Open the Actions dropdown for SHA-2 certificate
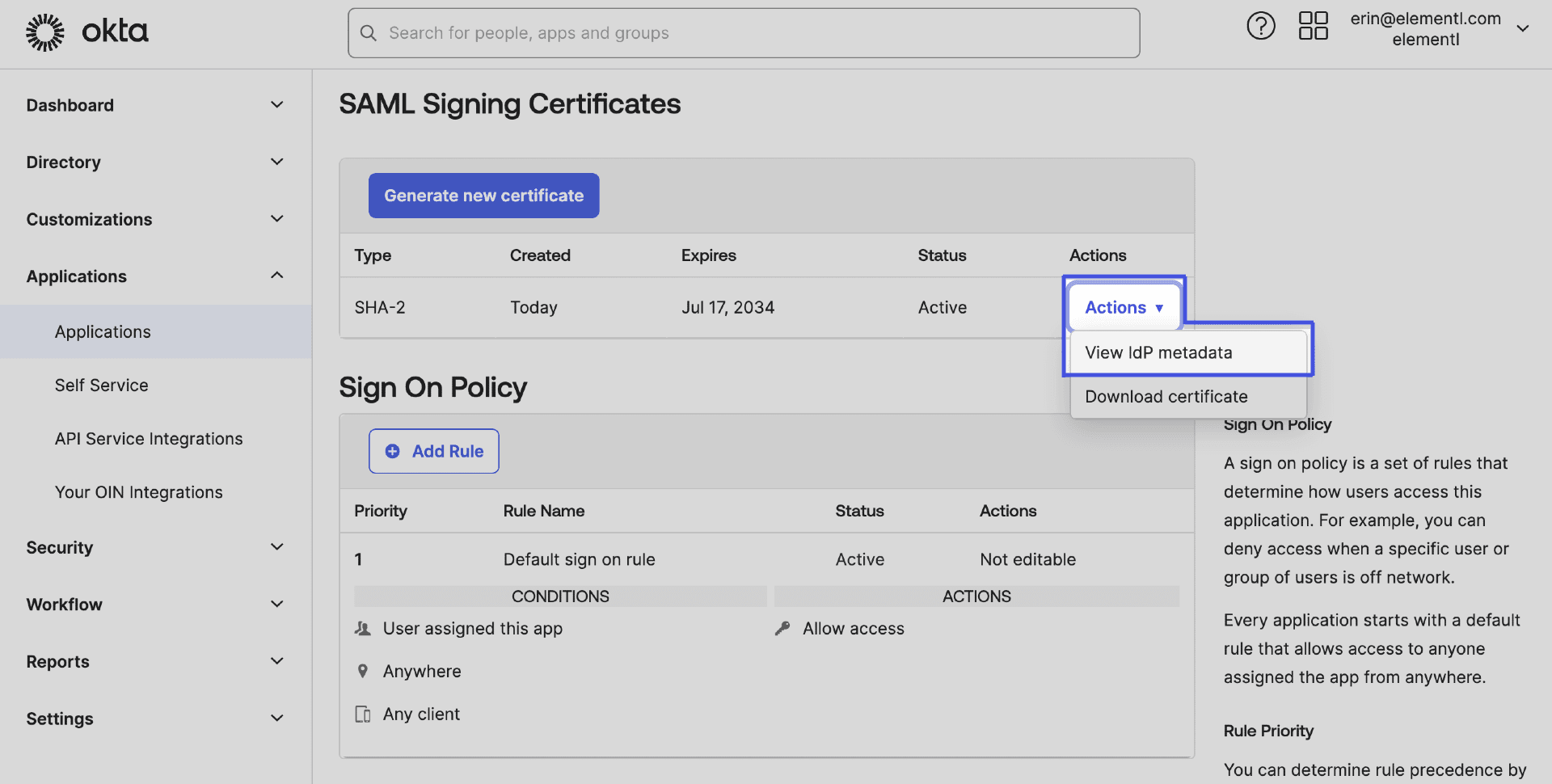 coord(1124,307)
